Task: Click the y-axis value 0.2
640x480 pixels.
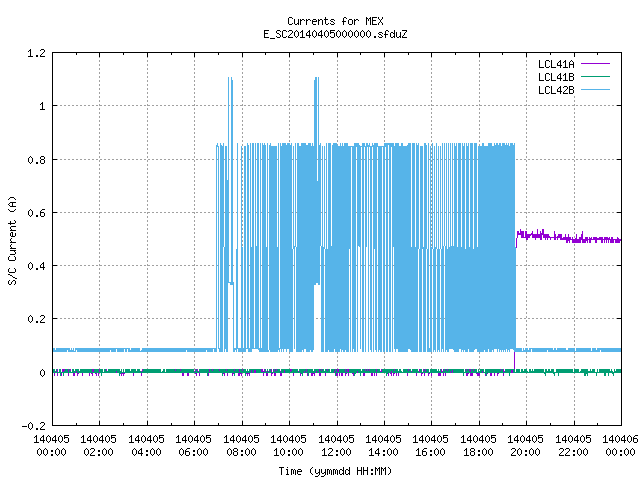Action: point(36,319)
